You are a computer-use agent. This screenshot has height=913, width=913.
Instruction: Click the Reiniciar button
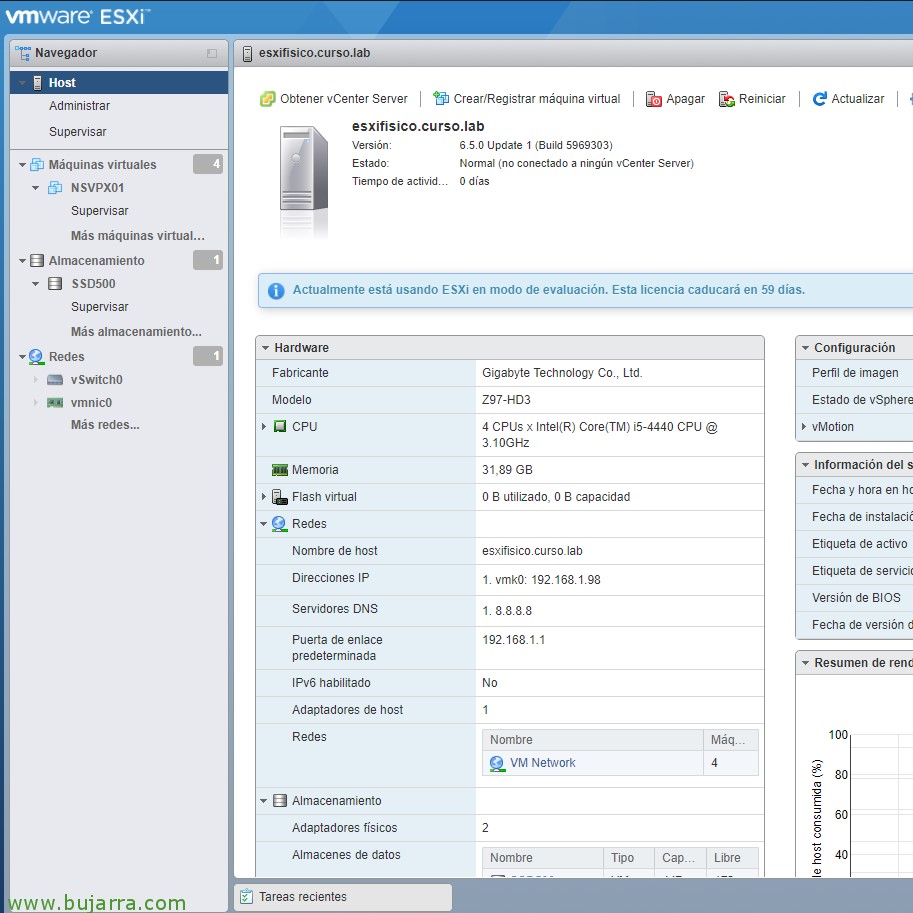click(752, 99)
